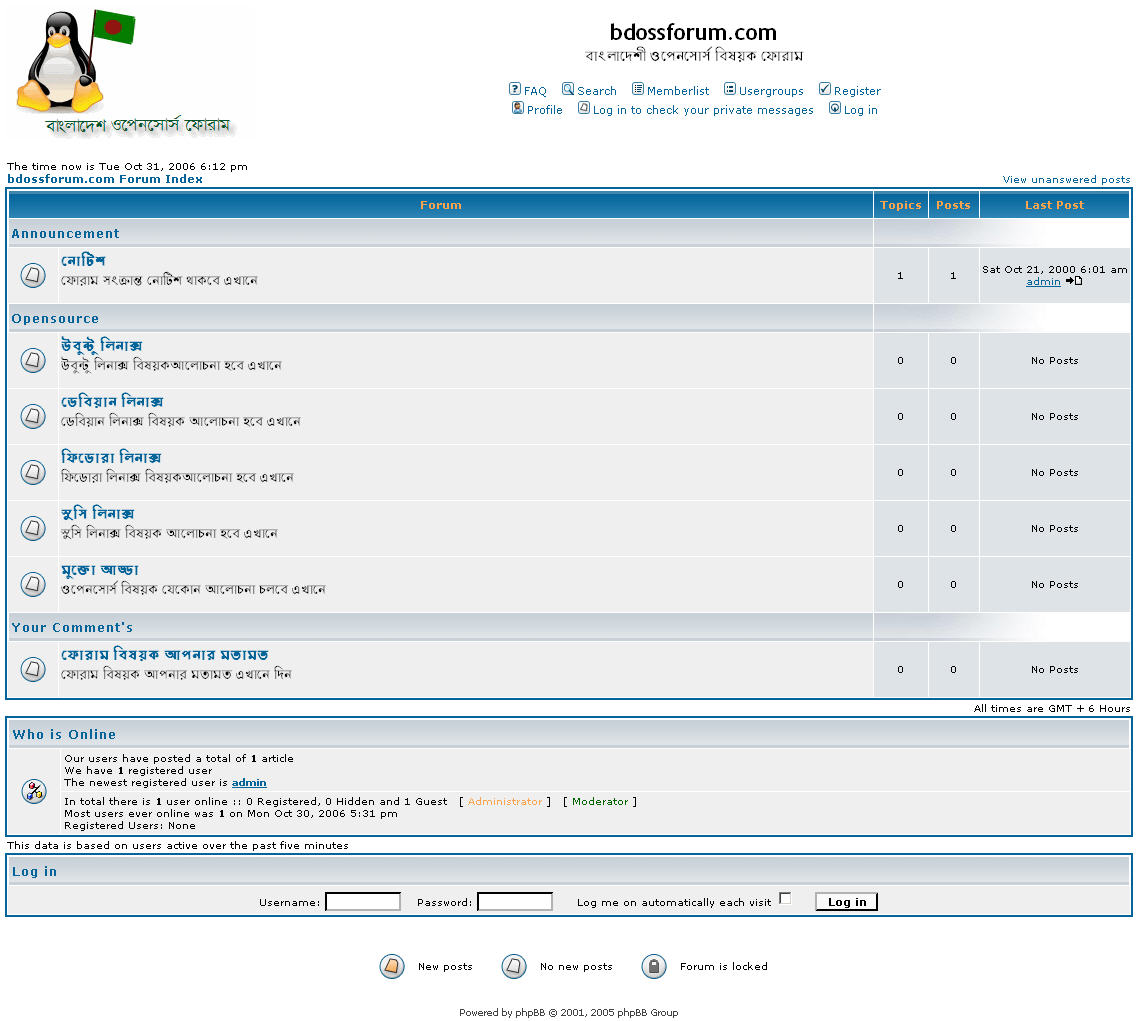The height and width of the screenshot is (1021, 1138).
Task: Click the Who is Online icon
Action: point(34,791)
